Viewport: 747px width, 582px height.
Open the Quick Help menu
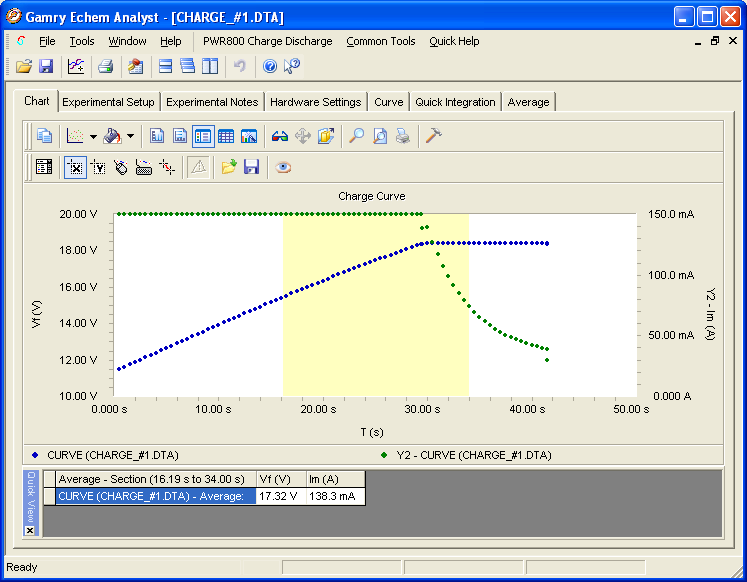tap(454, 41)
